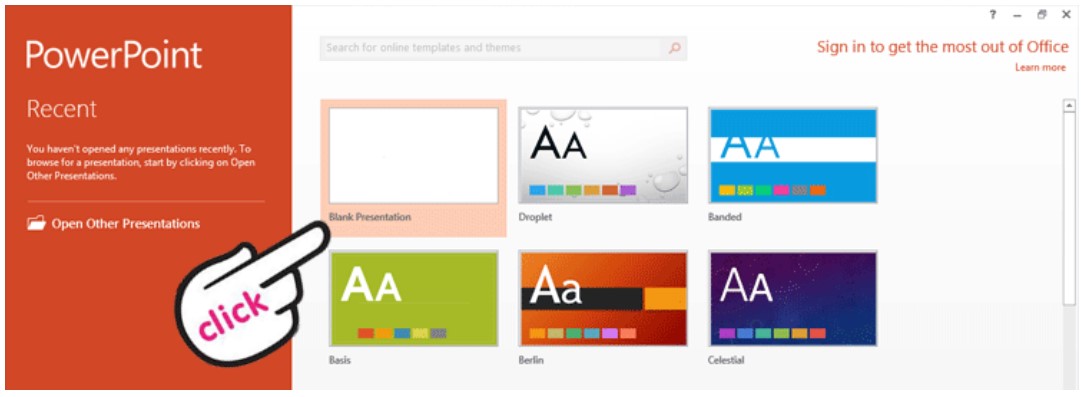The image size is (1081, 397).
Task: Minimize the PowerPoint window
Action: point(1017,15)
